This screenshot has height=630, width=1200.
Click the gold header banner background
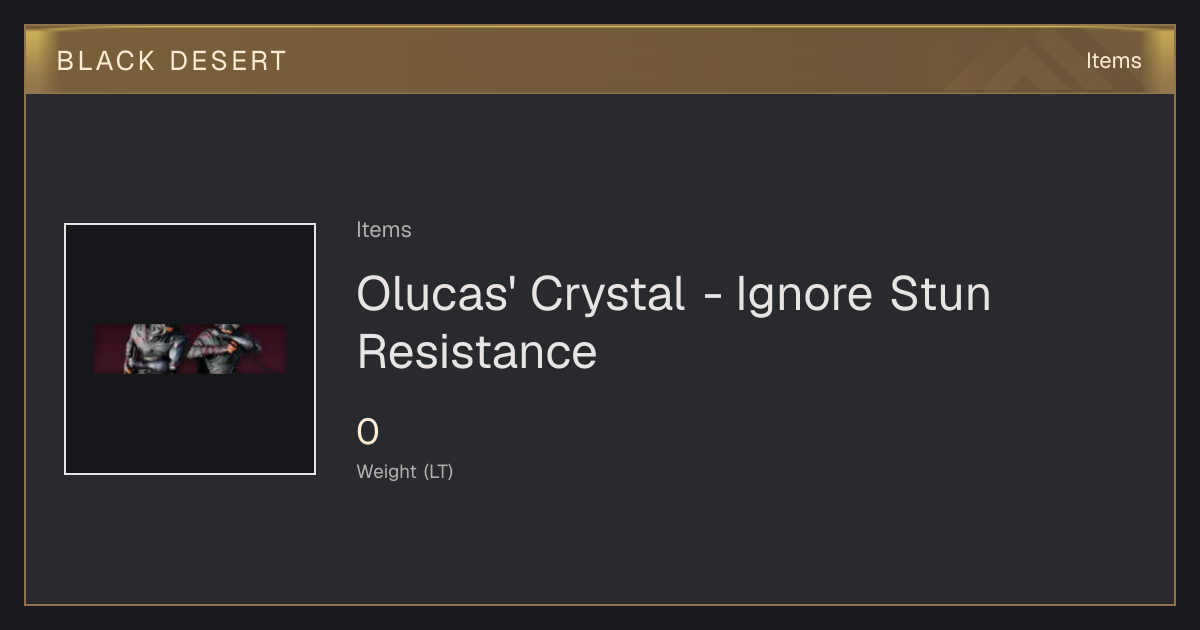600,61
